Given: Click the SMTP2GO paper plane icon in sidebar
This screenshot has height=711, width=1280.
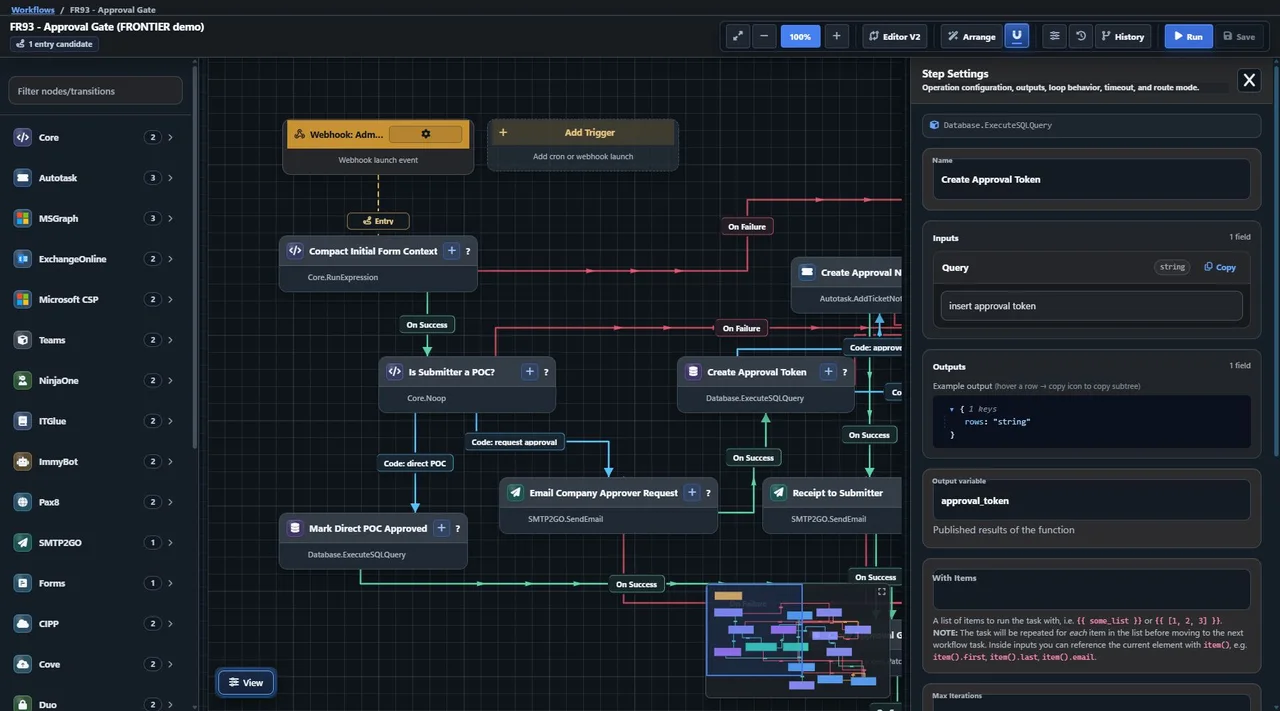Looking at the screenshot, I should point(23,542).
